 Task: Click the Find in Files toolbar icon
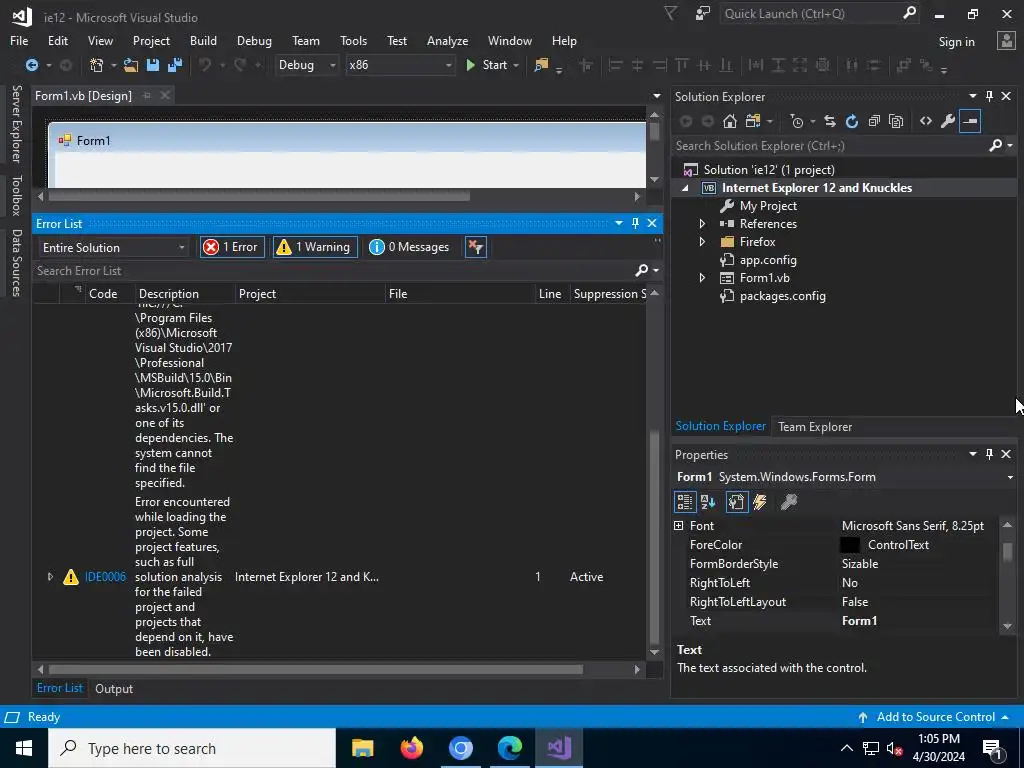pyautogui.click(x=541, y=65)
